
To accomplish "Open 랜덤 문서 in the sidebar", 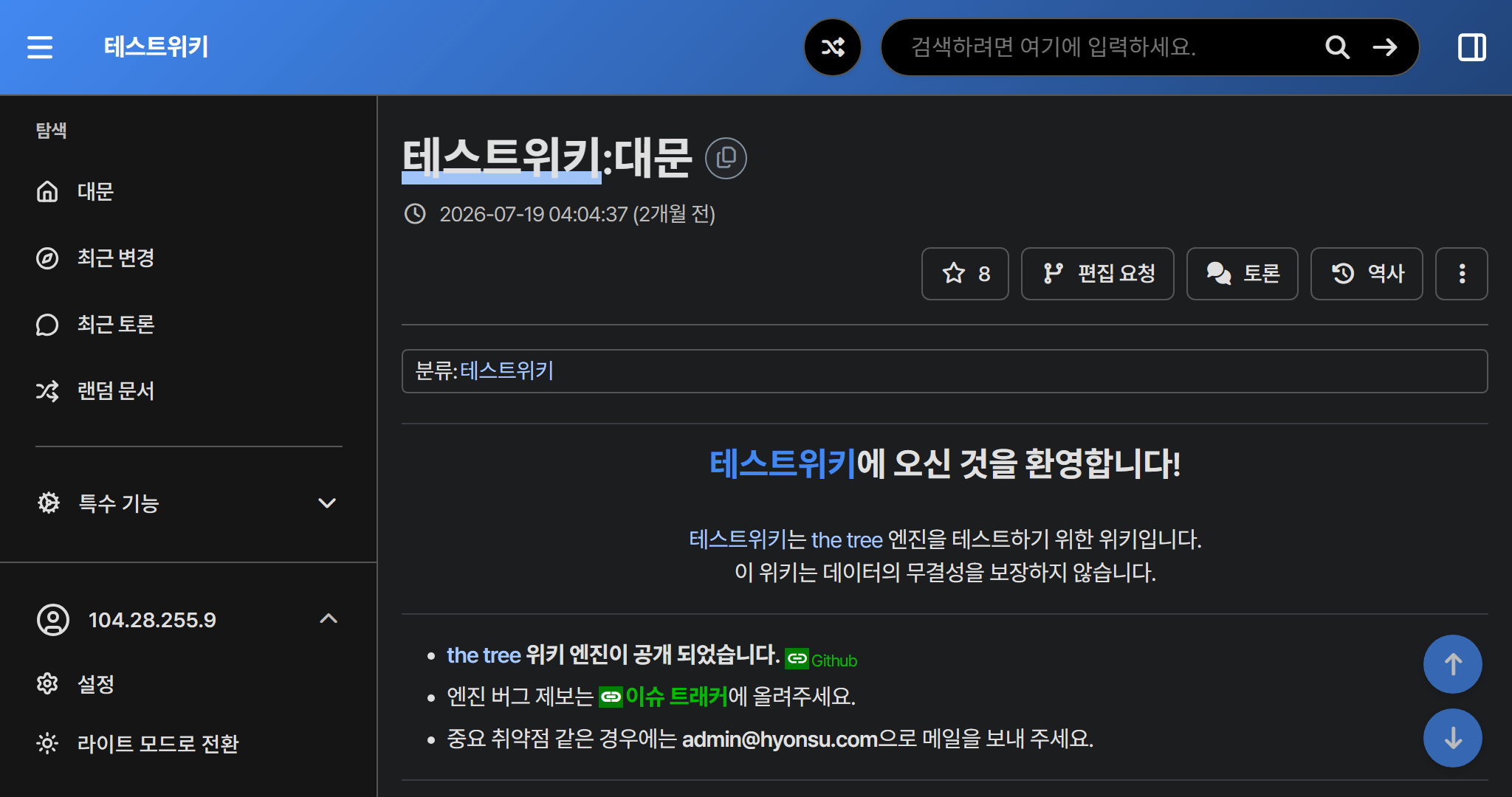I will [x=188, y=391].
